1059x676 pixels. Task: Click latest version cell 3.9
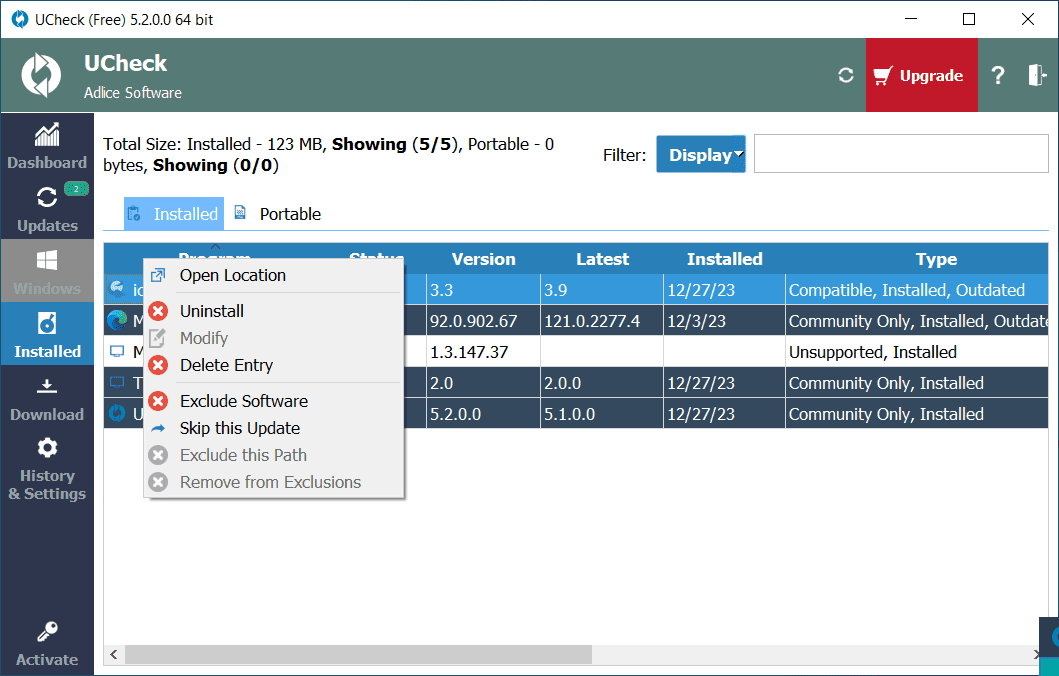(x=602, y=290)
